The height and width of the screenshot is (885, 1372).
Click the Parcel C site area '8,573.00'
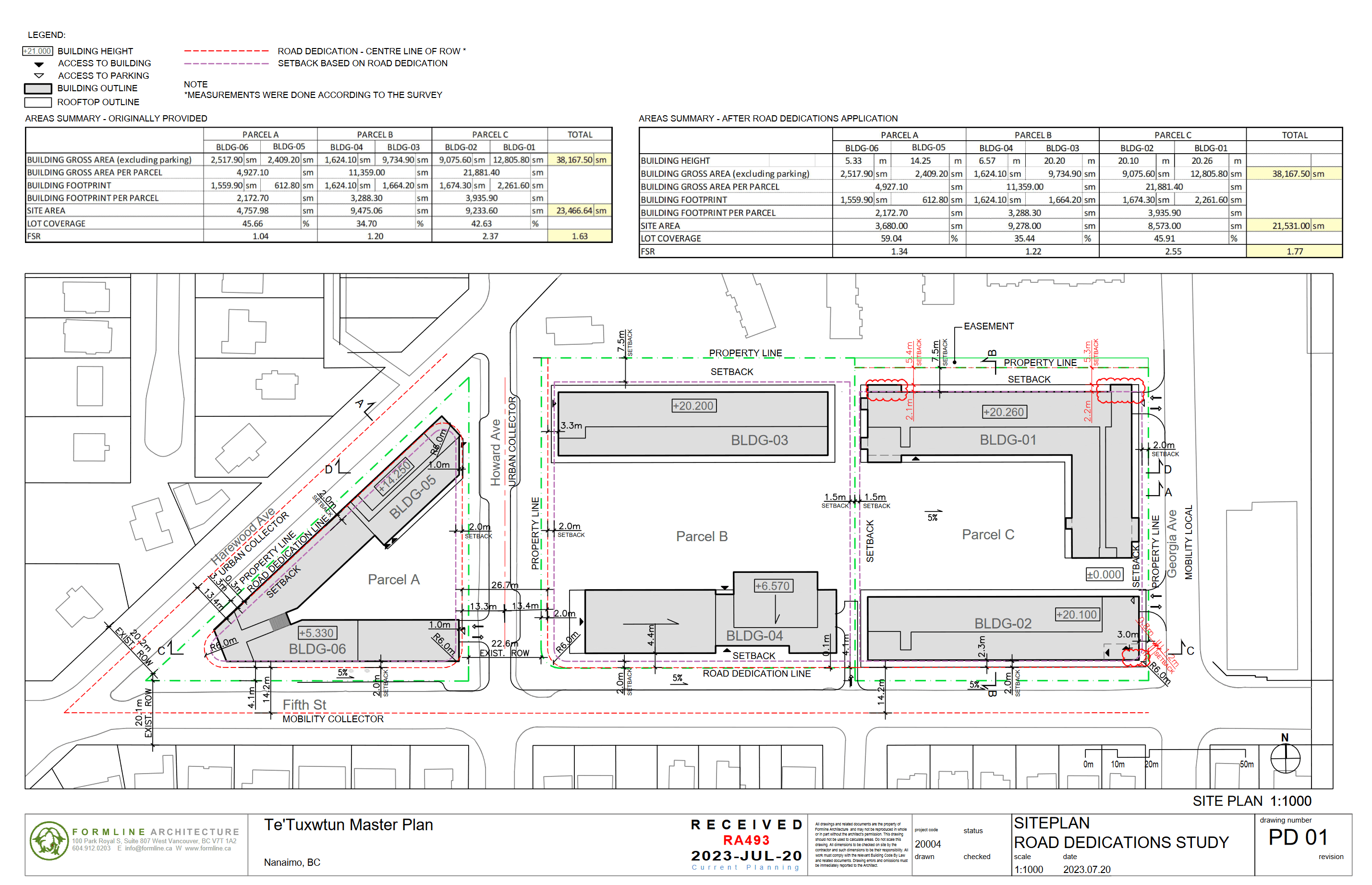point(1164,226)
